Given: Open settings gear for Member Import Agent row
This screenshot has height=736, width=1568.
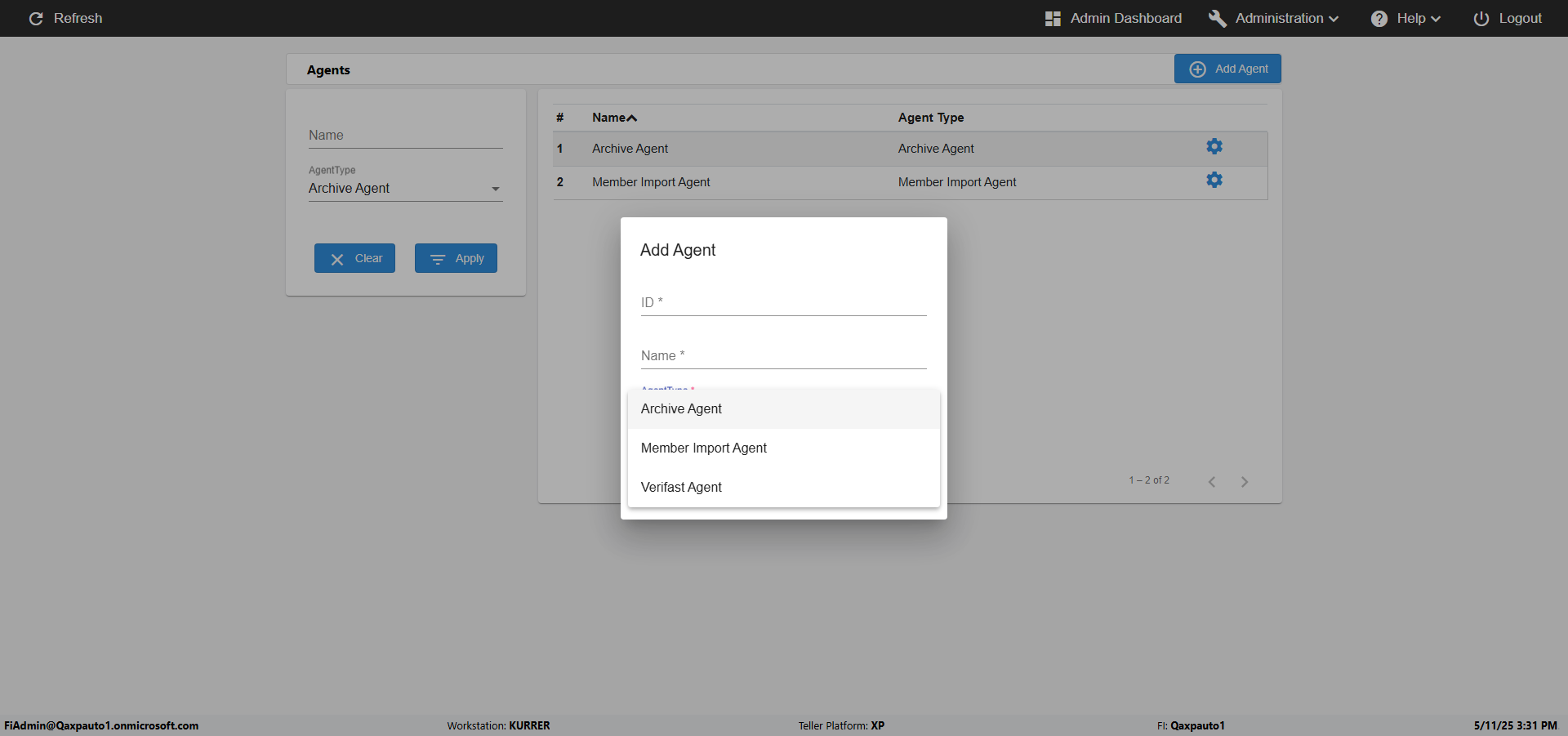Looking at the screenshot, I should pos(1214,181).
